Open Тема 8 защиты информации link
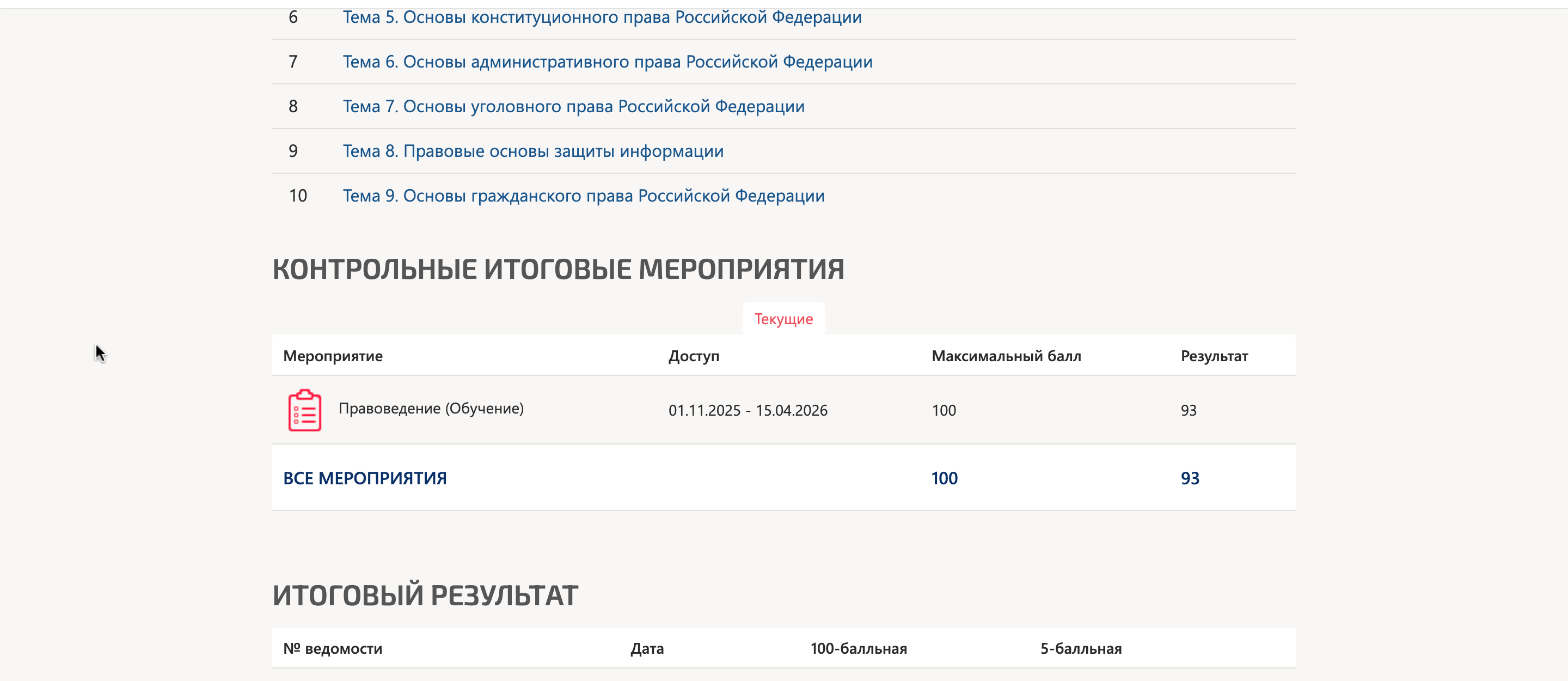Screen dimensions: 1568x681 [x=532, y=151]
